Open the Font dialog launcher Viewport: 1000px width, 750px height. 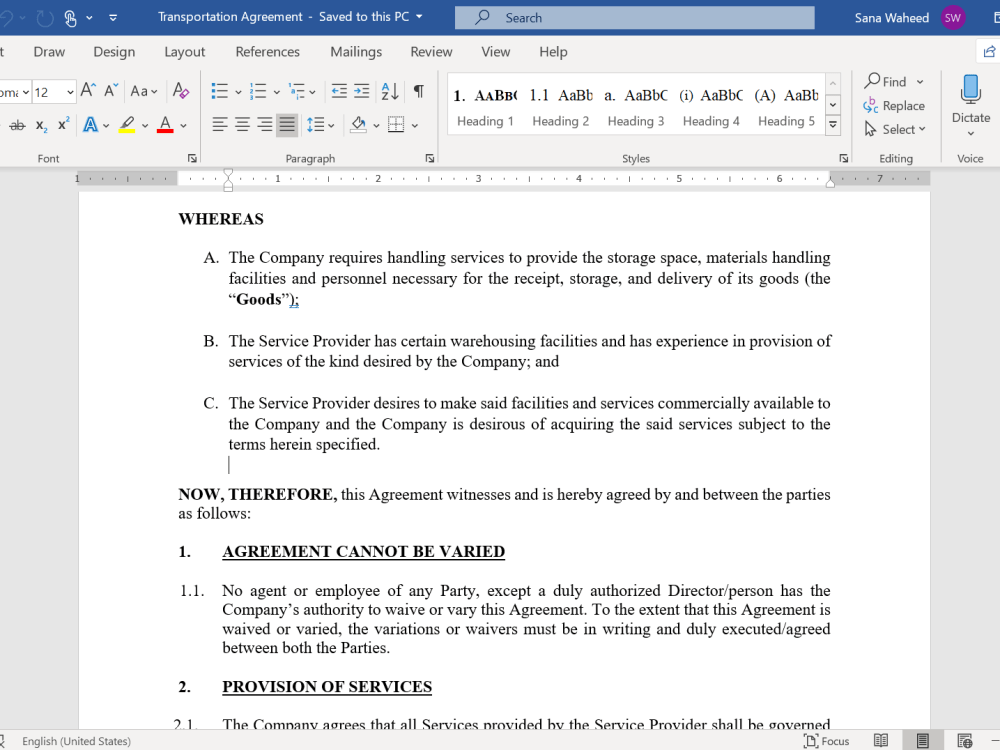coord(192,158)
